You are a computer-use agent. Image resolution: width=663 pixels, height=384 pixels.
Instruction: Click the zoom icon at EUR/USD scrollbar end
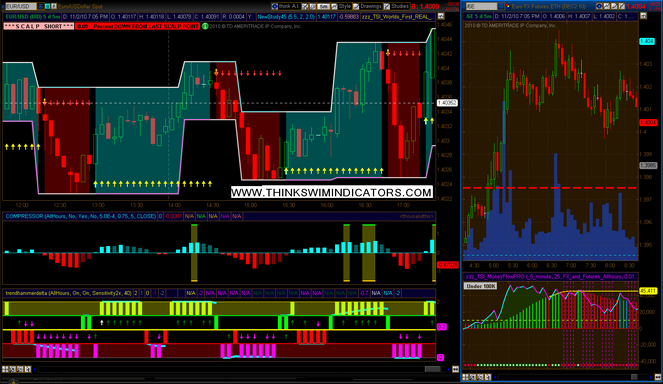455,369
